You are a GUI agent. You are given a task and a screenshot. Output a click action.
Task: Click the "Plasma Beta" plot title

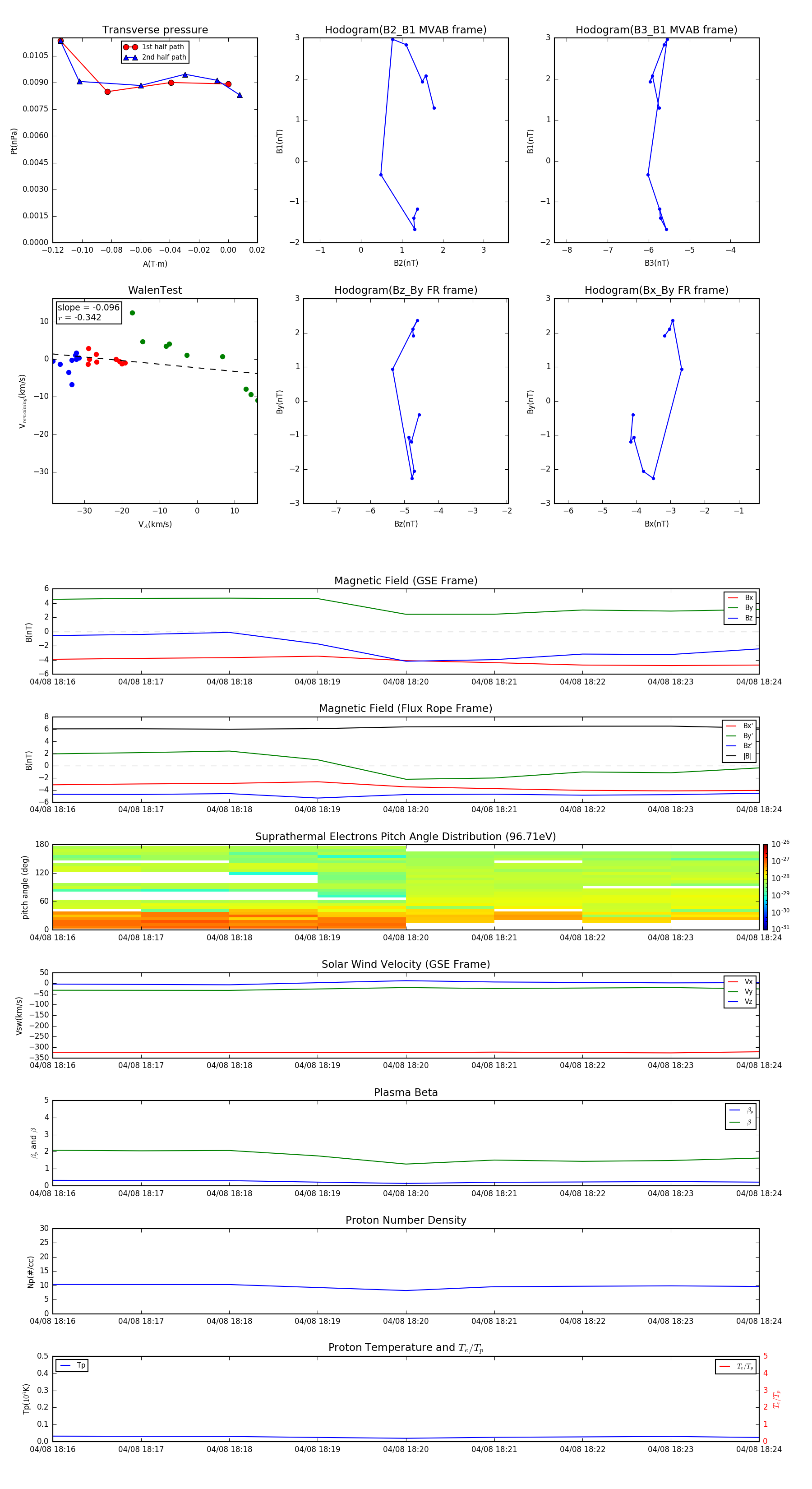pos(406,1093)
